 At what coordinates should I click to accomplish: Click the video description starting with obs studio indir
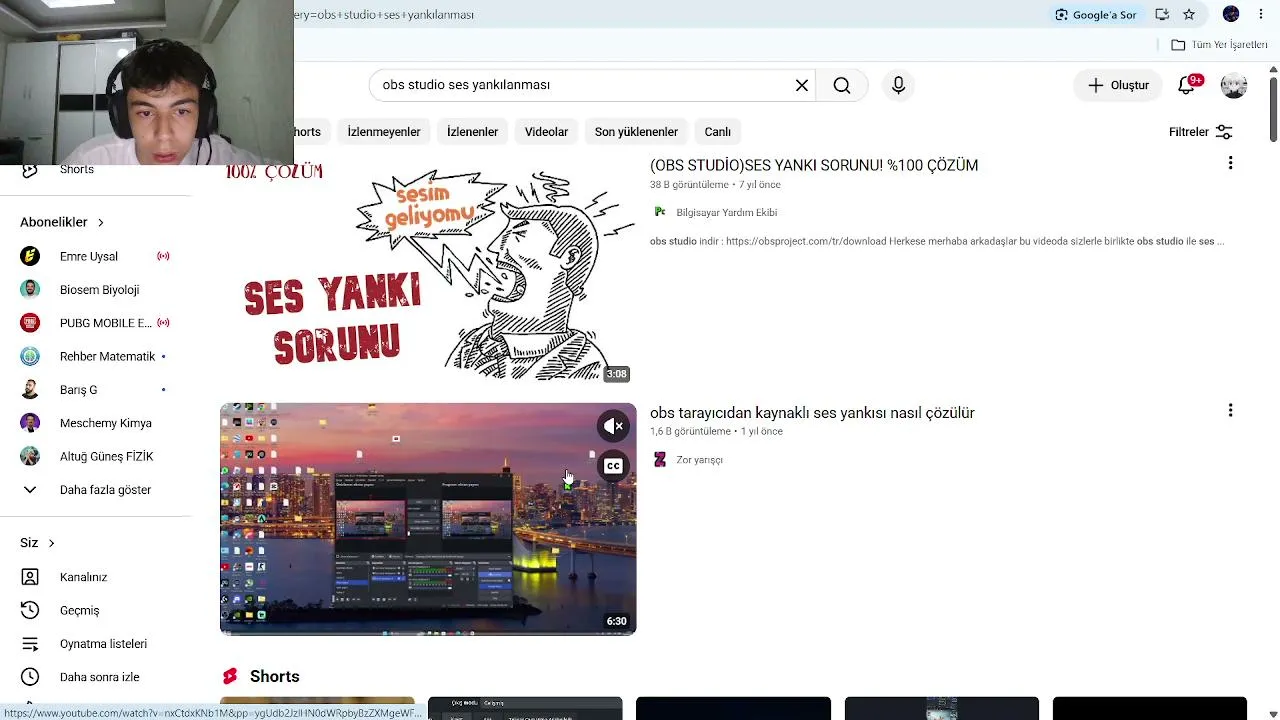pos(937,241)
